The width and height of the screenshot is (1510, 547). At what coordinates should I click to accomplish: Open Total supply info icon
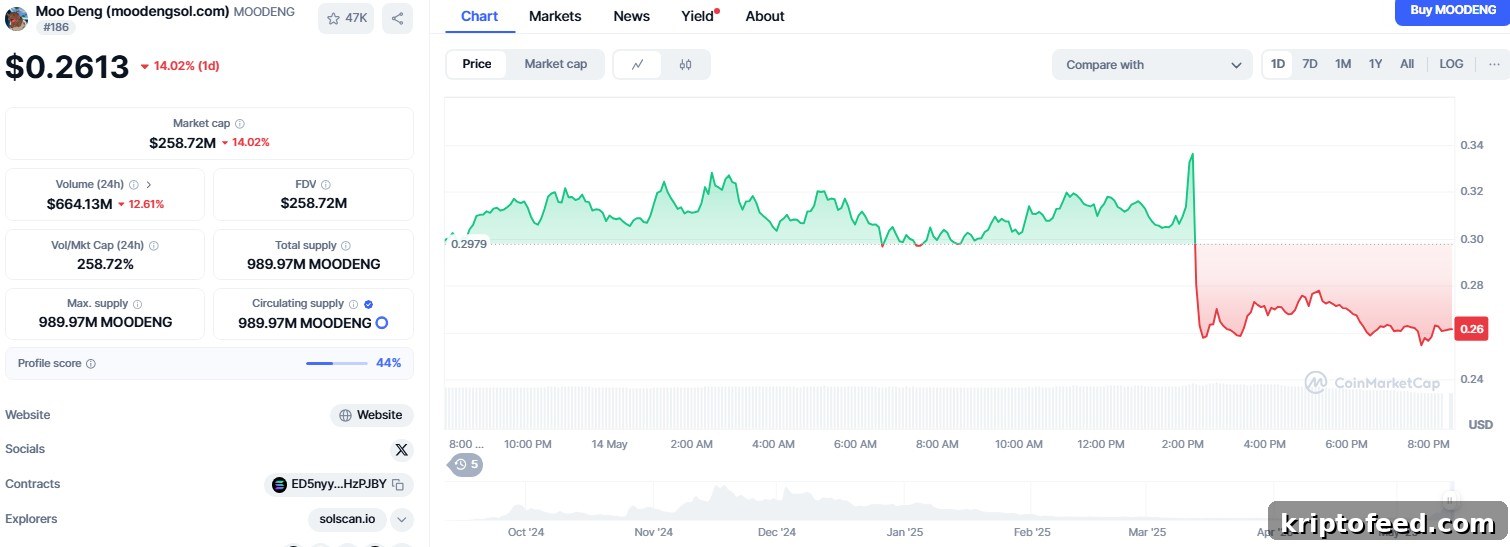click(x=346, y=246)
